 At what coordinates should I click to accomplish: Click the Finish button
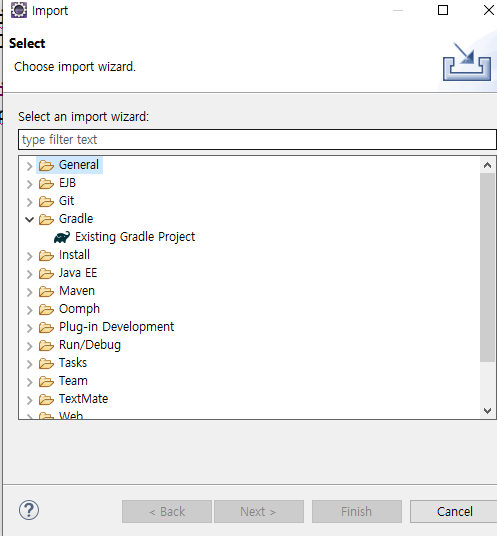[x=357, y=512]
